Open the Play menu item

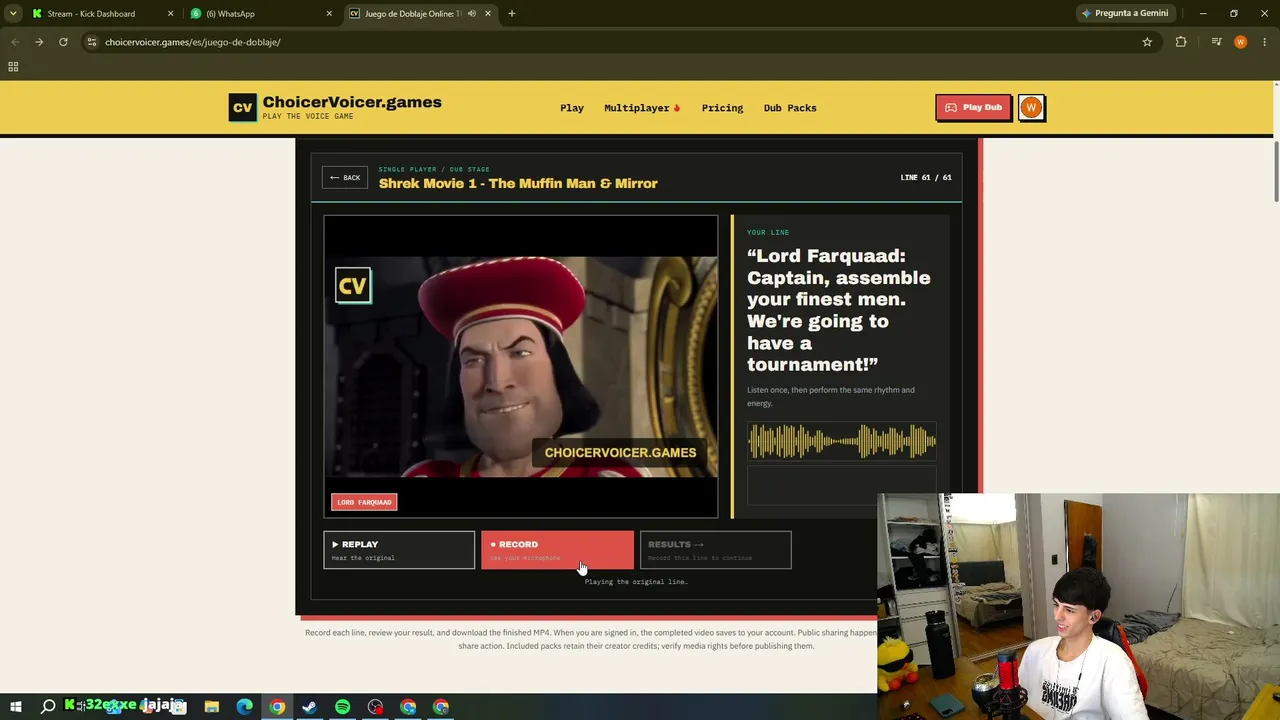click(572, 108)
